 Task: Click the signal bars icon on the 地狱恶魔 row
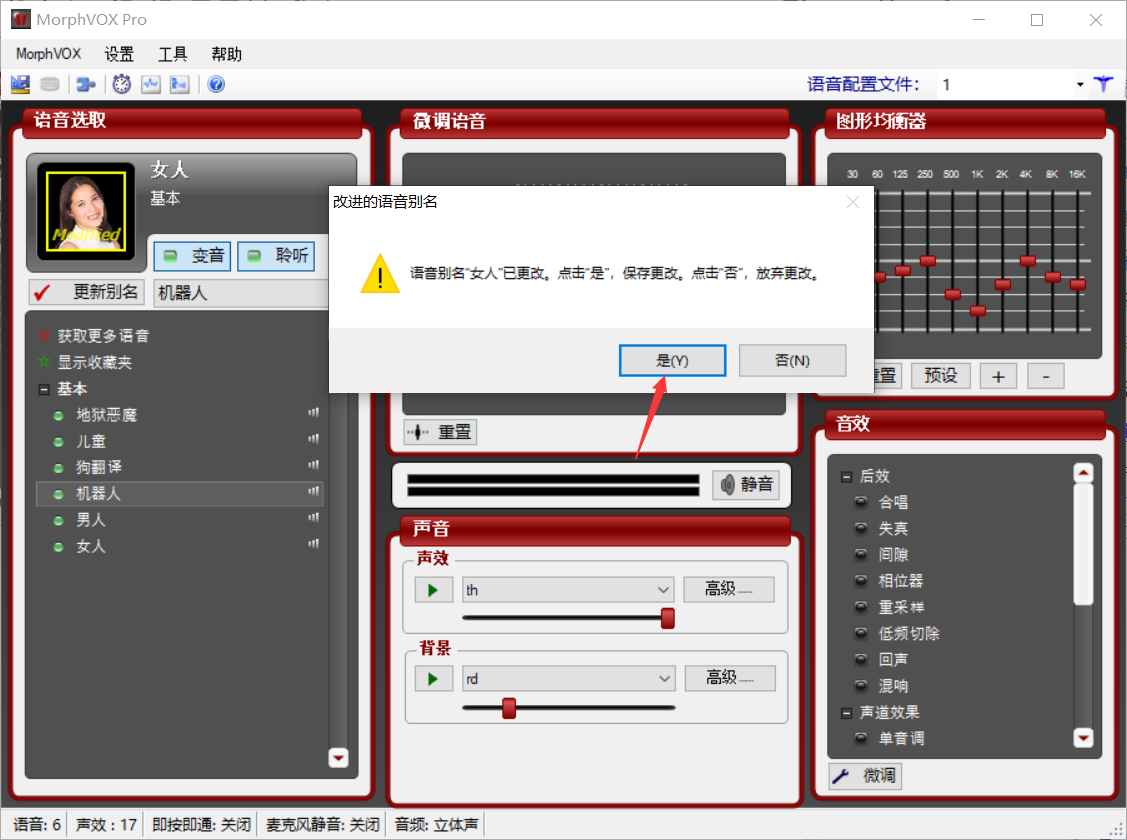pyautogui.click(x=313, y=413)
